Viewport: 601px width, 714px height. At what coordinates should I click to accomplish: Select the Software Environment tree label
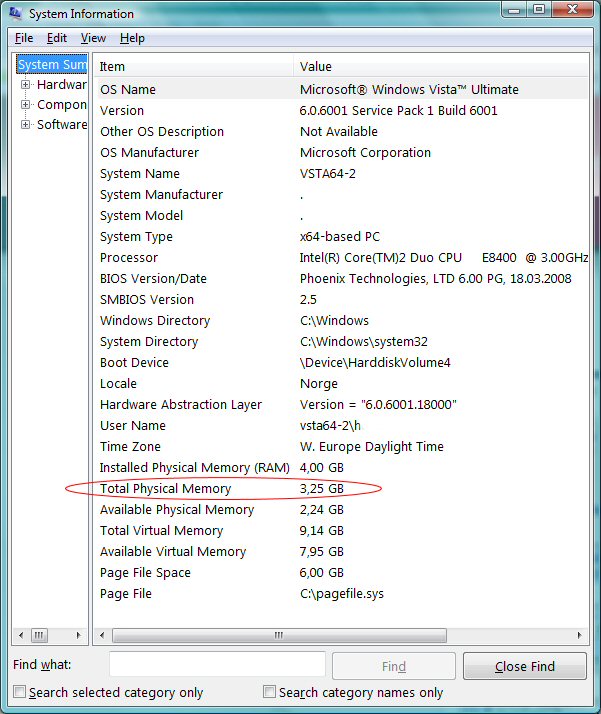coord(62,125)
